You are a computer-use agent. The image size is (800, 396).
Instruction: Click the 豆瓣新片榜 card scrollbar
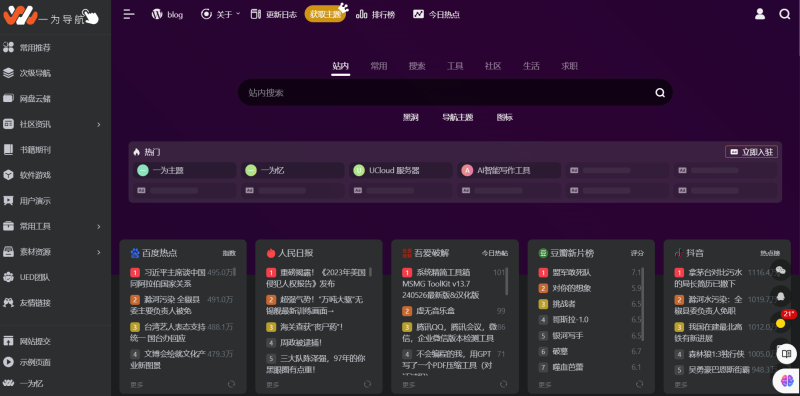[x=643, y=304]
